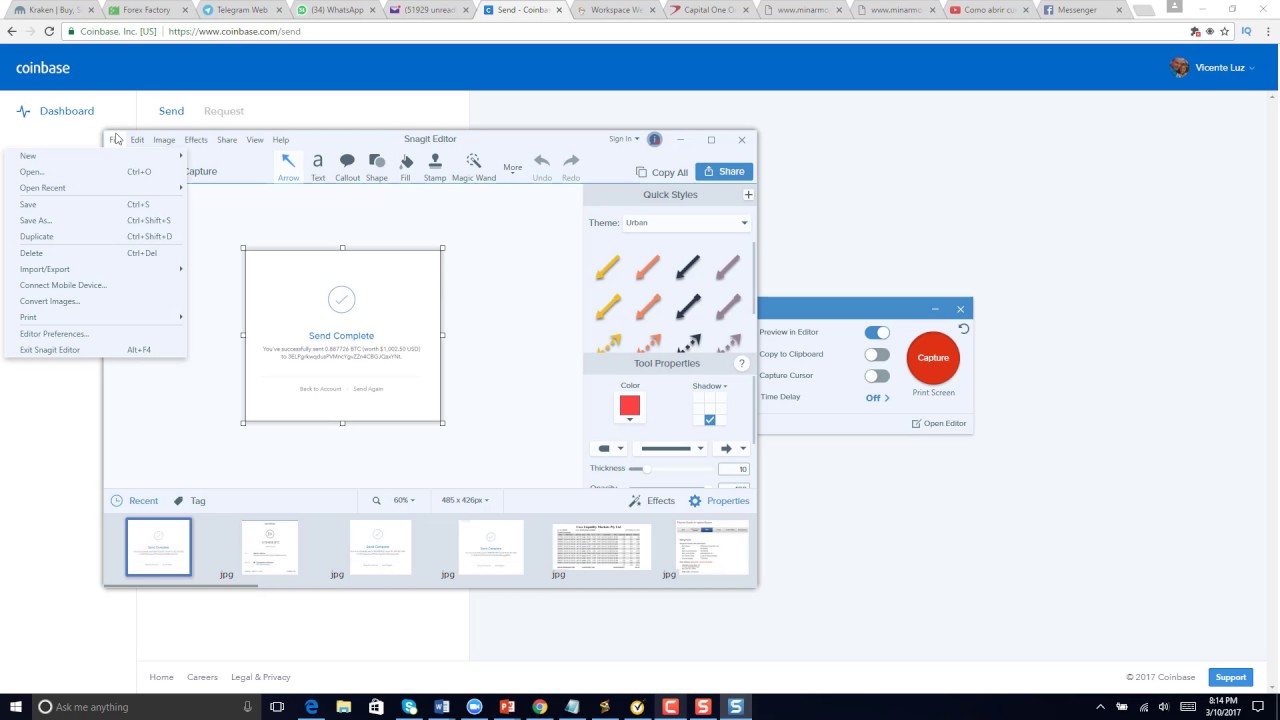Select the Magic Wand tool
The width and height of the screenshot is (1280, 720).
pyautogui.click(x=474, y=167)
